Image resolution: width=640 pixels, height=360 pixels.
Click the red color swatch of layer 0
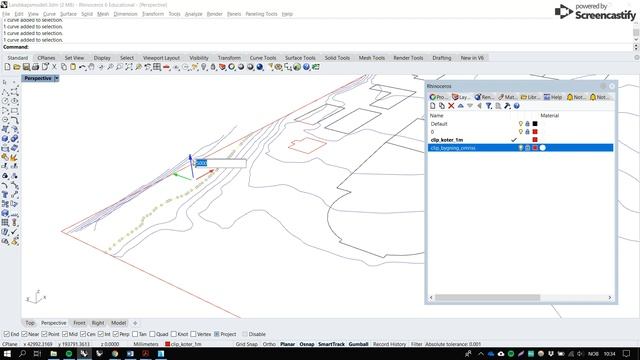coord(535,132)
